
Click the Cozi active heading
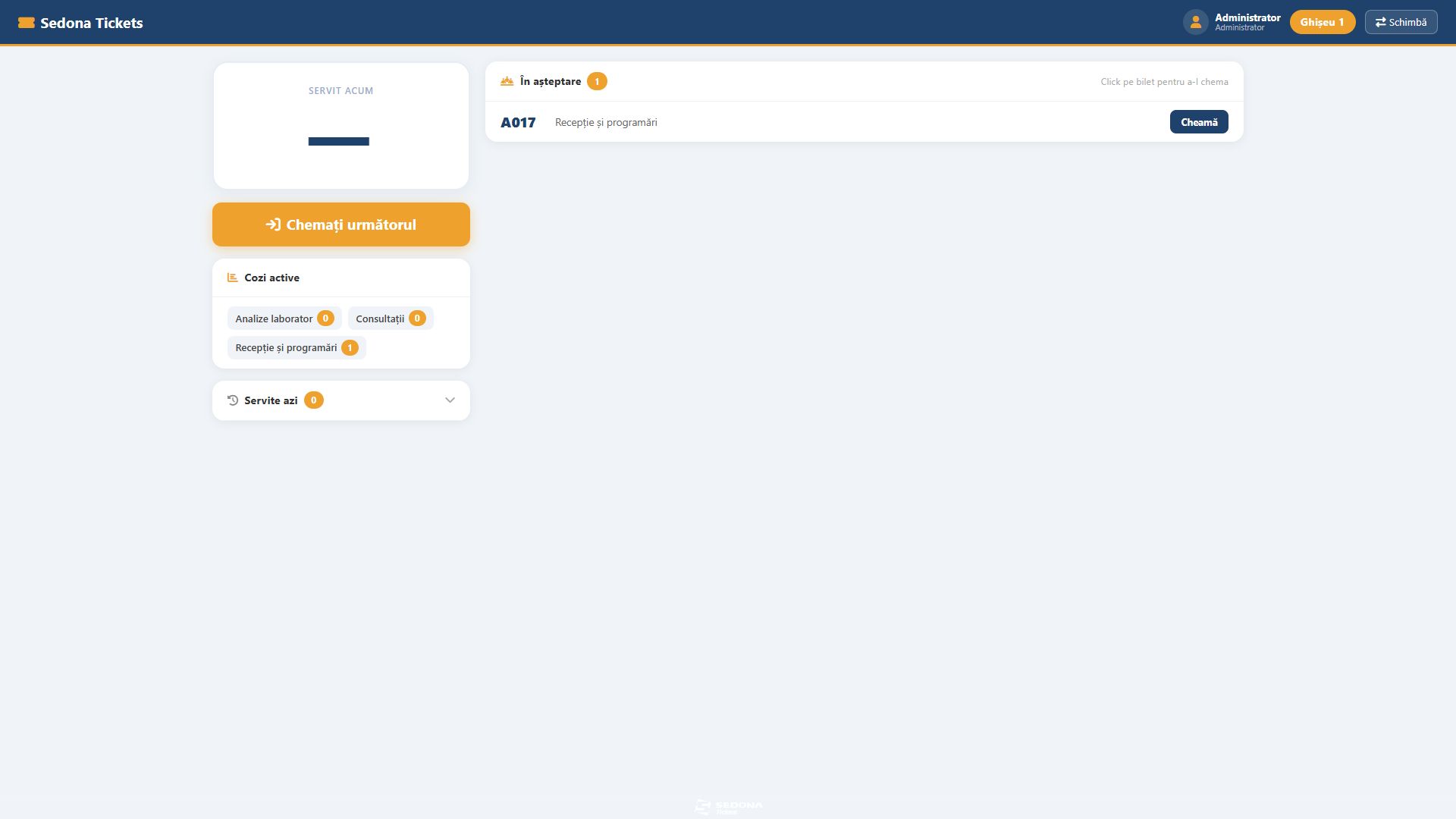[x=271, y=278]
